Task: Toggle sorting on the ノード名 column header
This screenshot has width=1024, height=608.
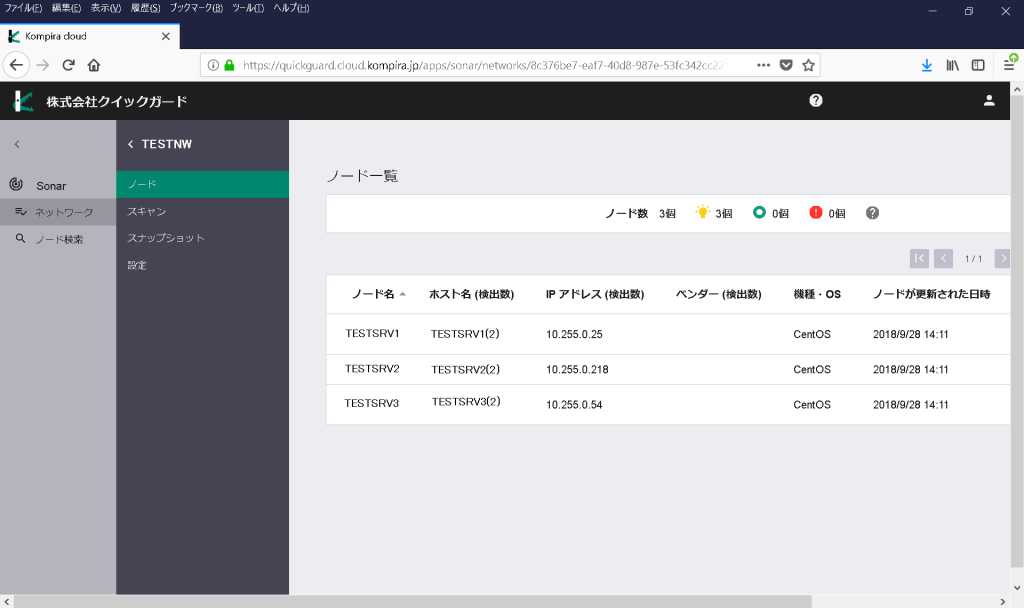Action: pos(372,293)
